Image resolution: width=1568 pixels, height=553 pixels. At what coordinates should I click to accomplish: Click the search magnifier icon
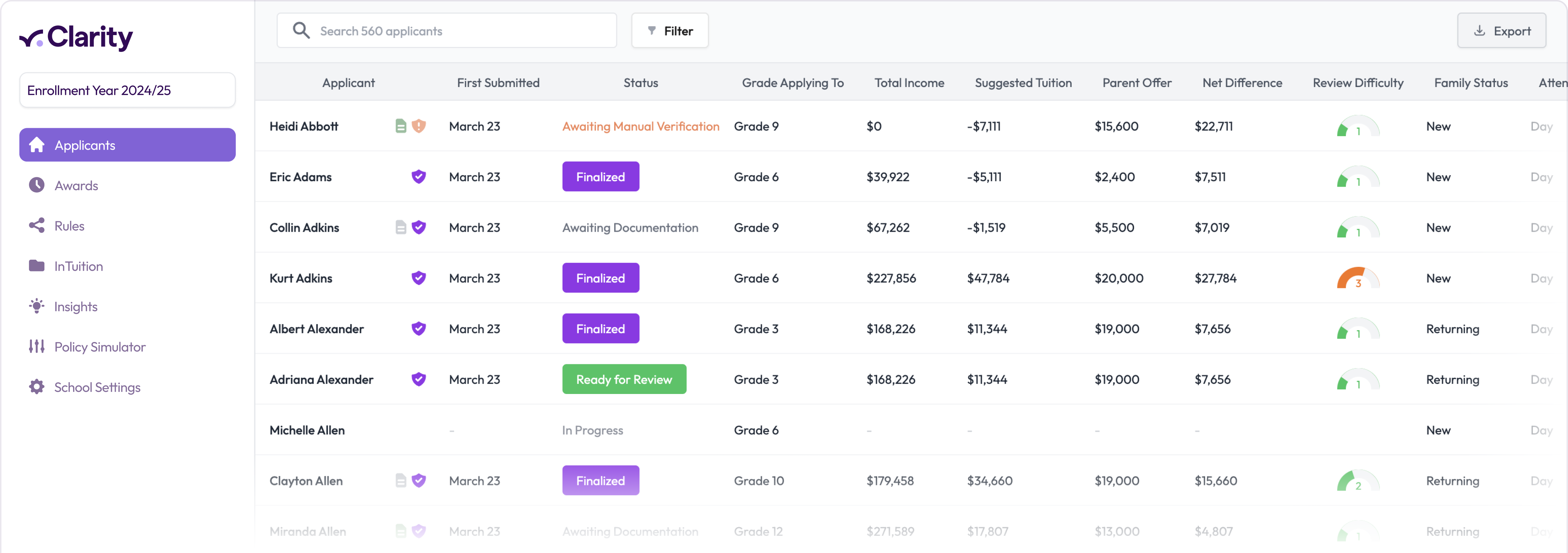tap(301, 30)
